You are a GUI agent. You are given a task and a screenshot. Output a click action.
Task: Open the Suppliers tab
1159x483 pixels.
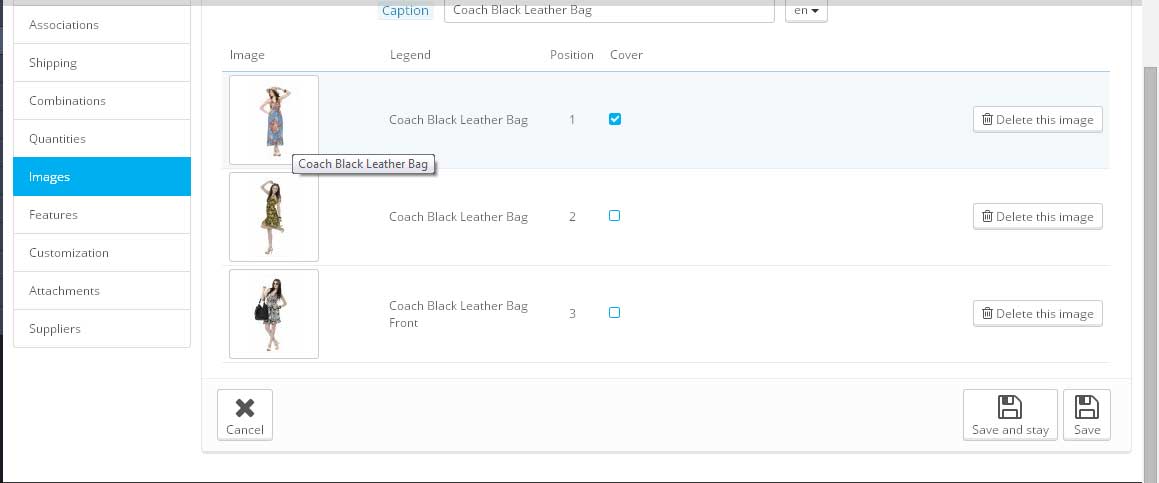point(102,328)
